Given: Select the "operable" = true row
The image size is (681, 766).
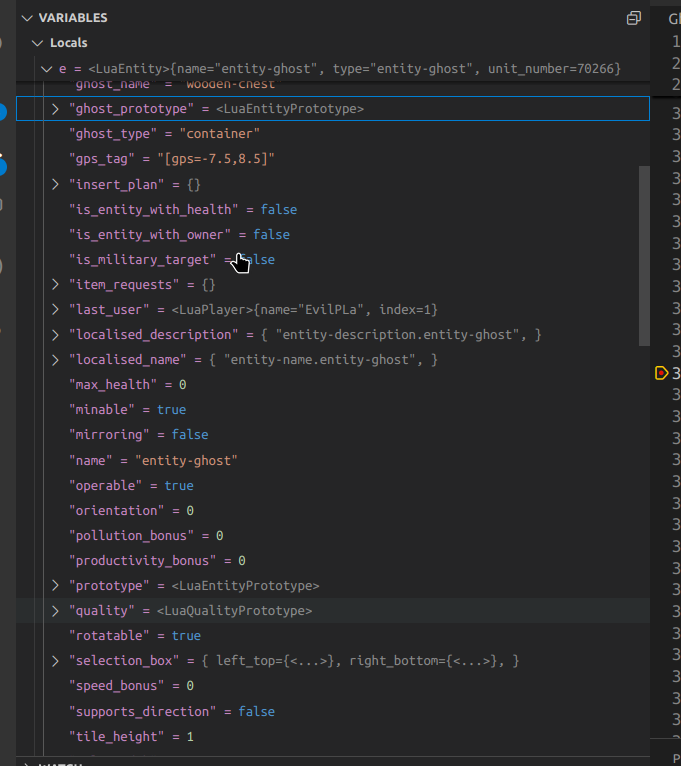Looking at the screenshot, I should click(x=333, y=486).
